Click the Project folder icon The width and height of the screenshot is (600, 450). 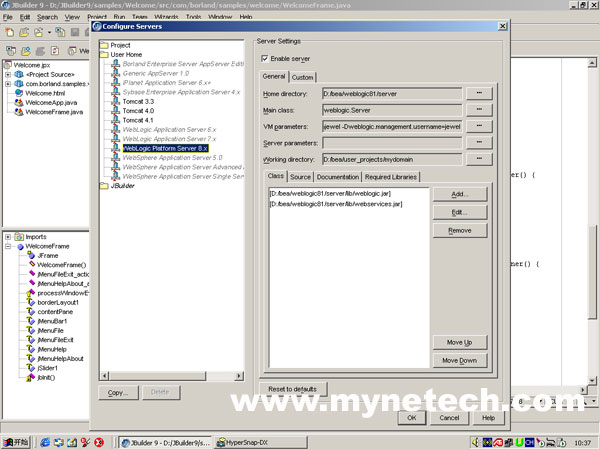click(x=104, y=45)
